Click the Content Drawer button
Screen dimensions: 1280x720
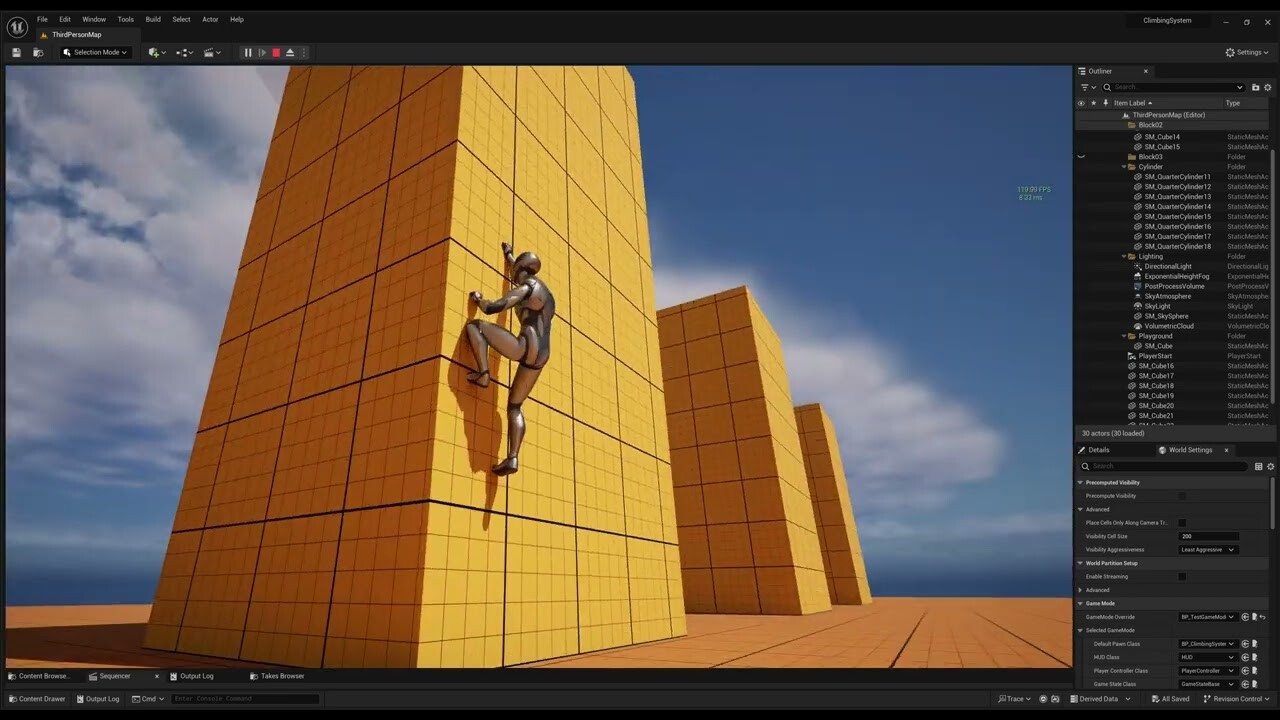tap(37, 698)
